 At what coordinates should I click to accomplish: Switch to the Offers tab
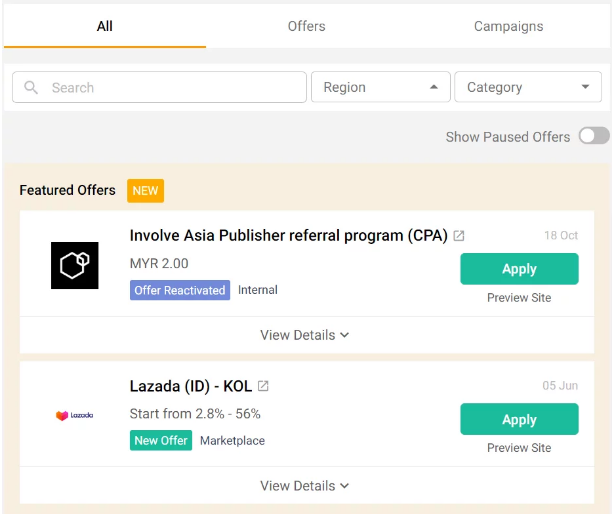coord(306,26)
